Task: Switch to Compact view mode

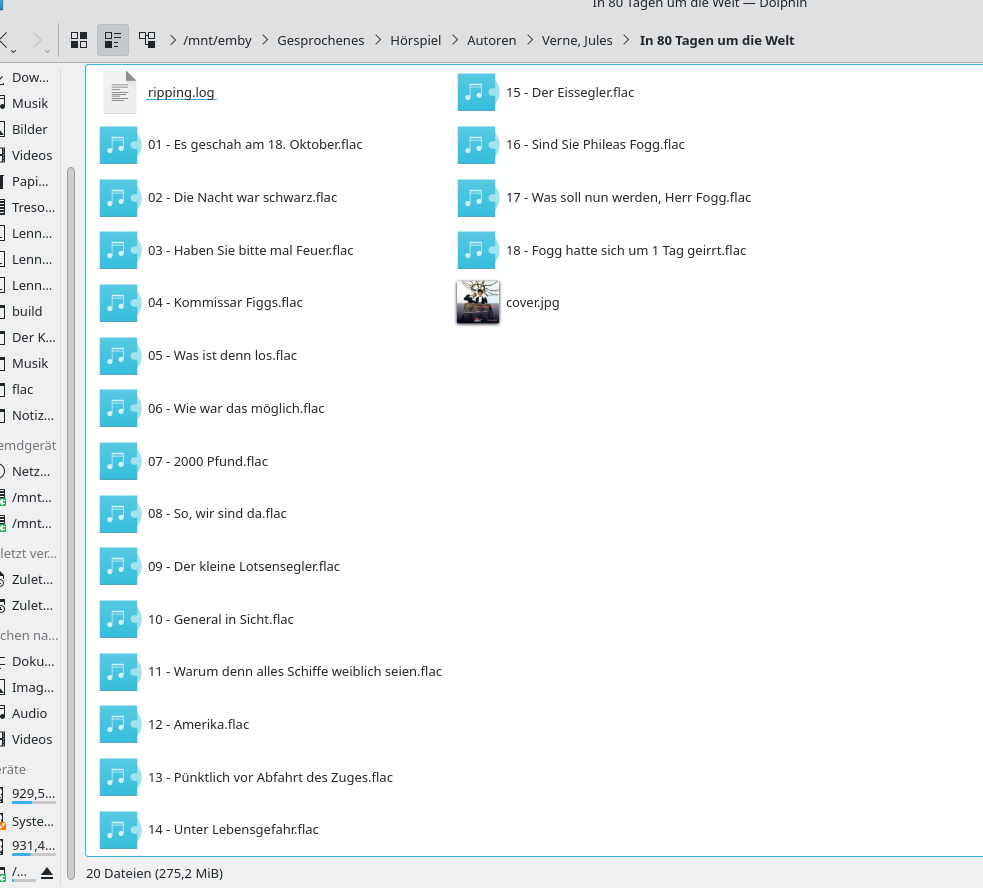Action: pos(113,40)
